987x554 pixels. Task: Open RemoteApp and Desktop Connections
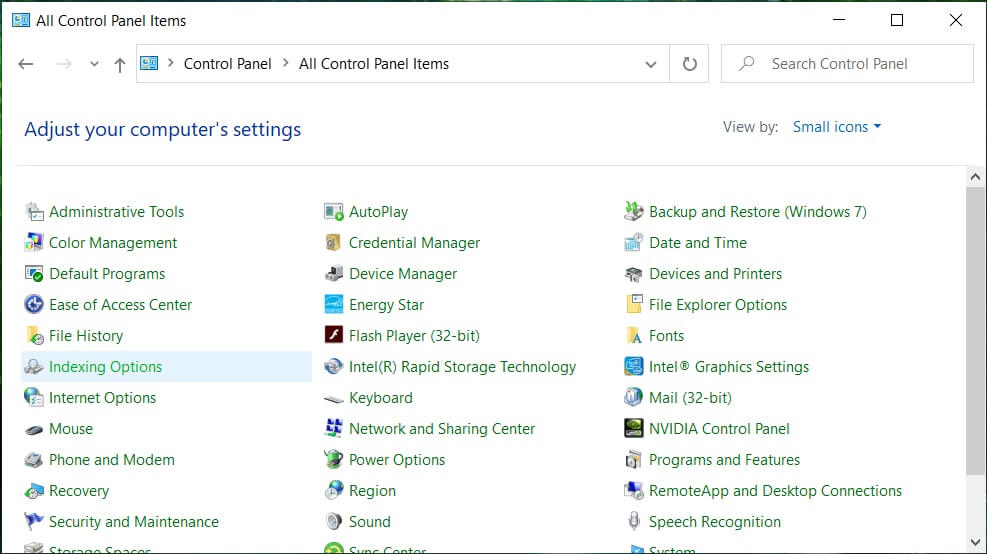coord(775,490)
